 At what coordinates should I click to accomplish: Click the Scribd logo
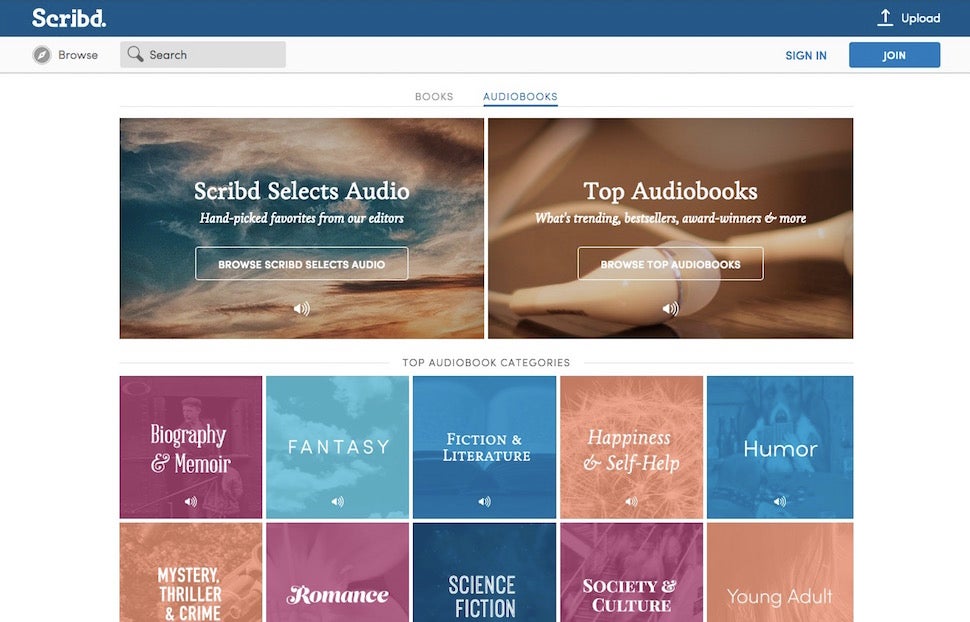pos(69,18)
